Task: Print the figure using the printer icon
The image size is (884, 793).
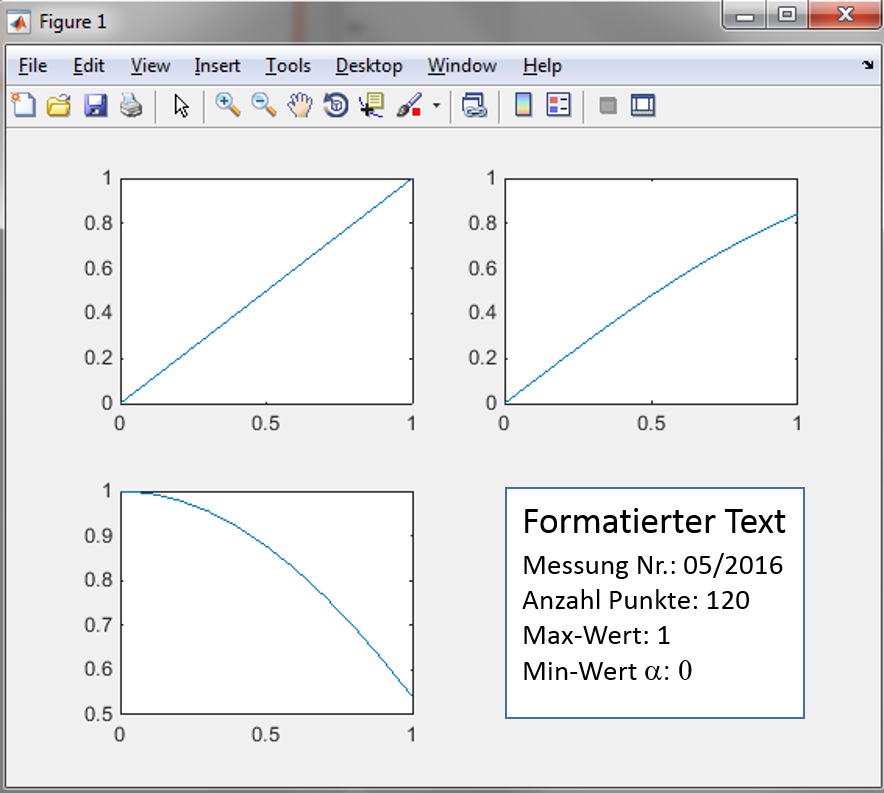Action: (x=131, y=105)
